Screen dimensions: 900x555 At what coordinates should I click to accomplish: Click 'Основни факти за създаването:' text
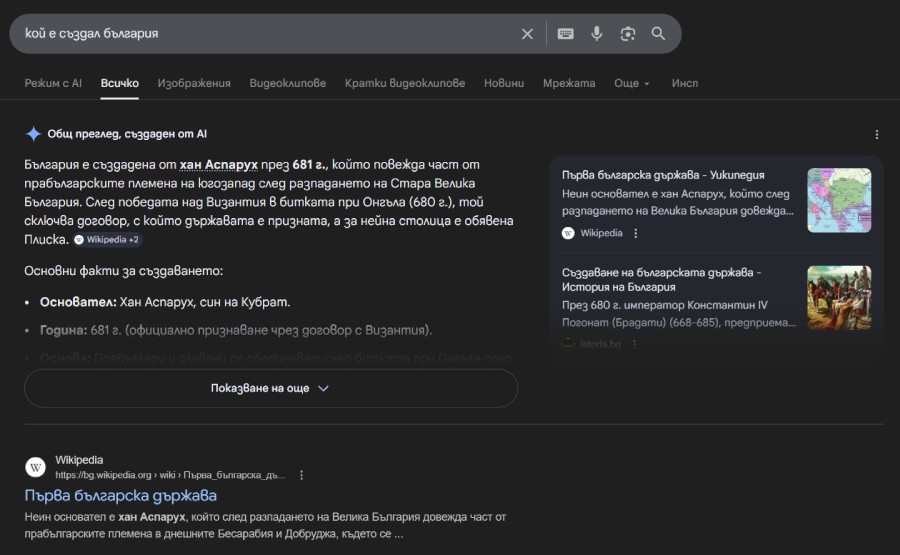point(123,271)
